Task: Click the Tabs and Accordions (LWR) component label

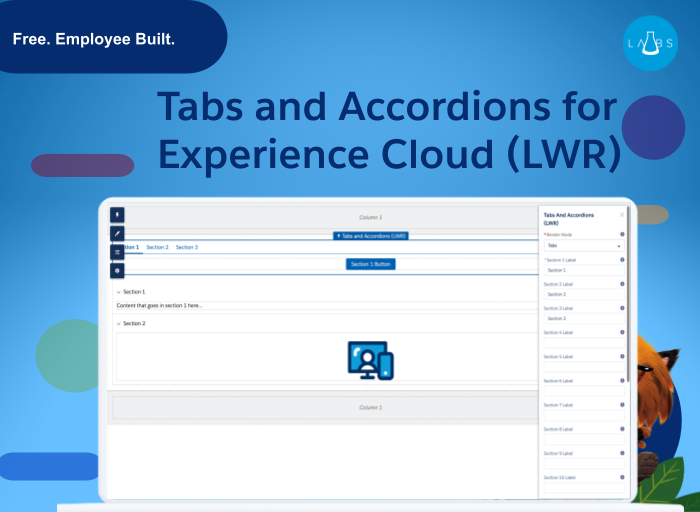Action: coord(371,236)
